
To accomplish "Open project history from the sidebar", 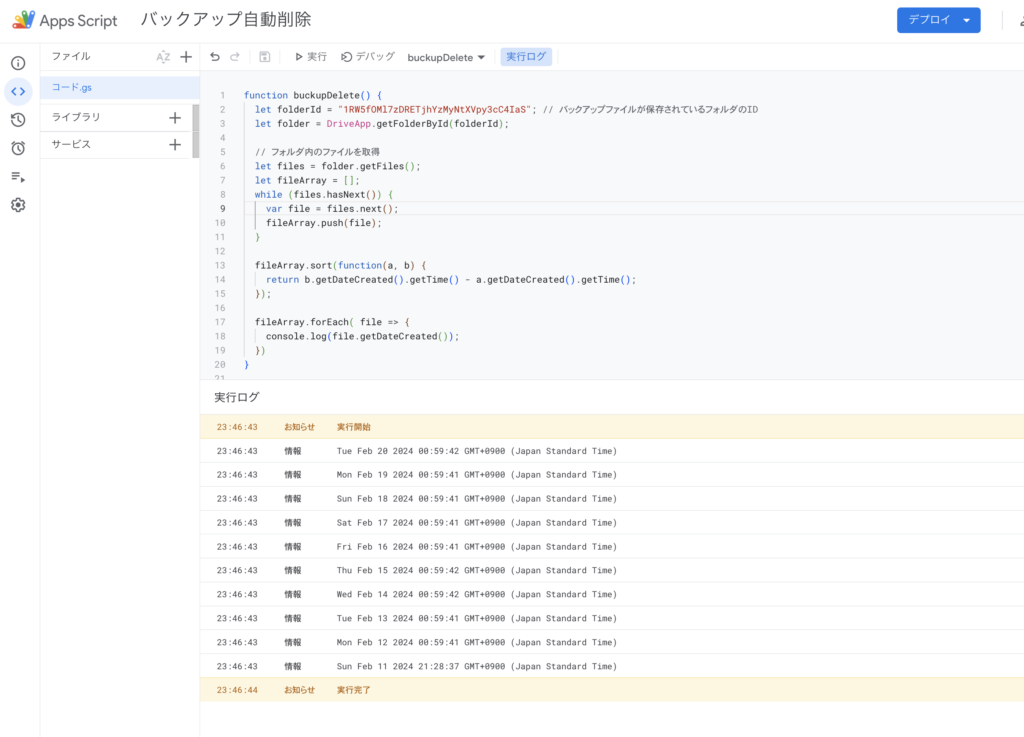I will 18,120.
